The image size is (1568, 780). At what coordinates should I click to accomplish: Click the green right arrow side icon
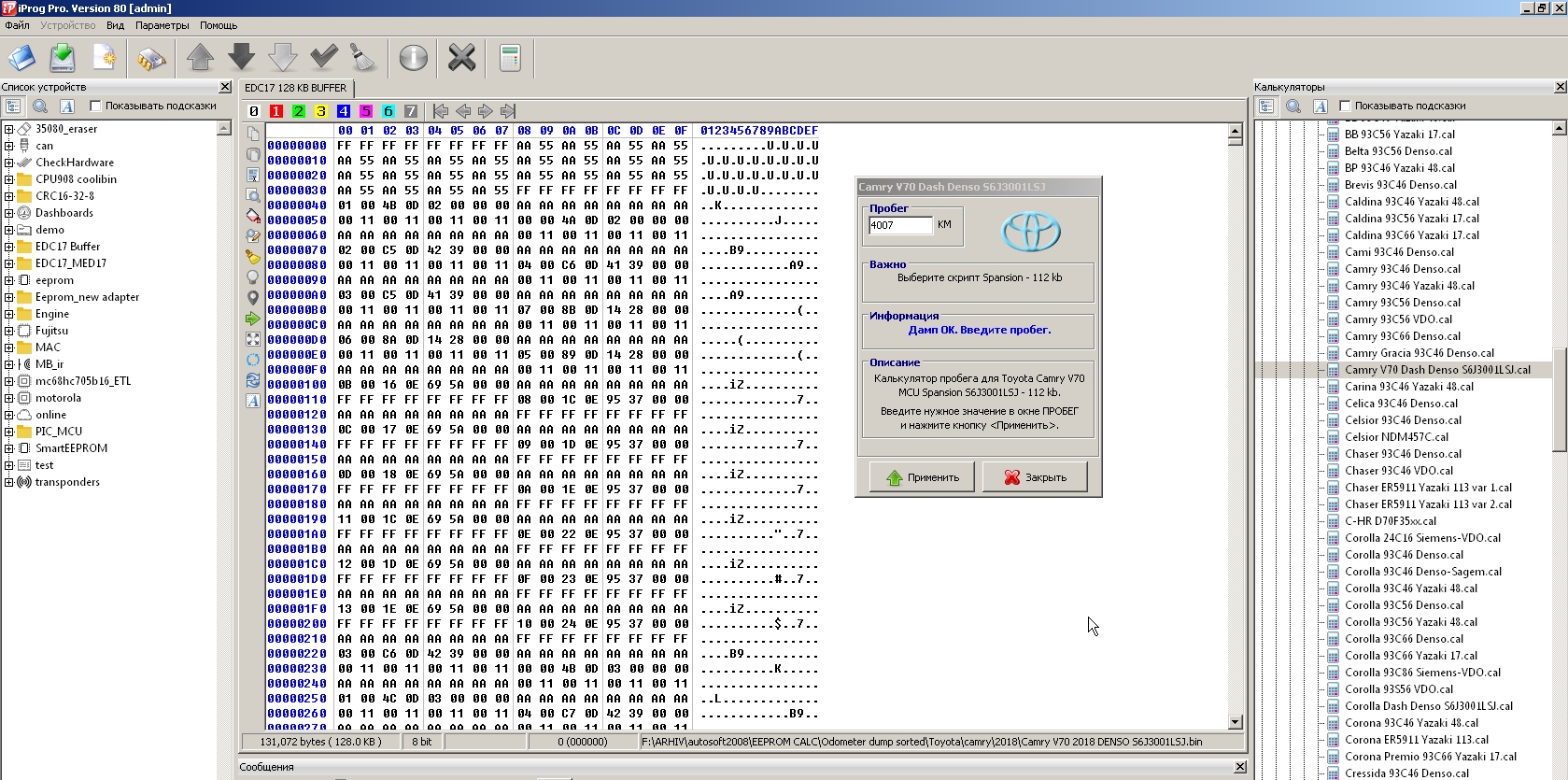pos(253,319)
